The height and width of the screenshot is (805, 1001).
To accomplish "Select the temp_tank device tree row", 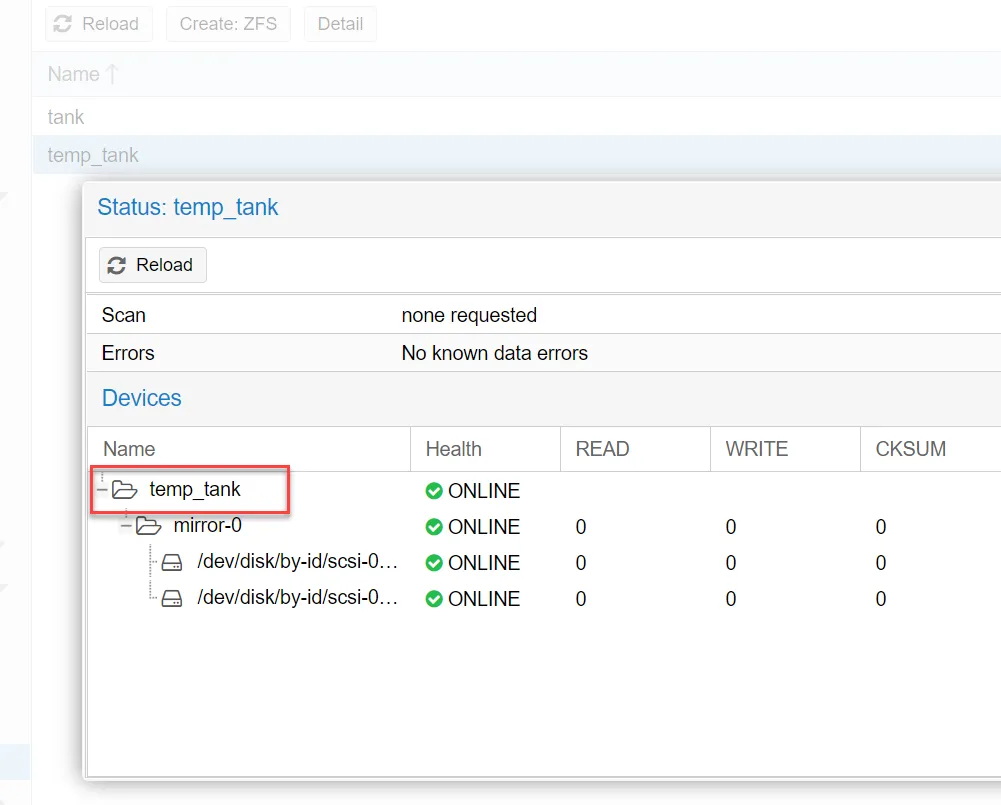I will click(x=544, y=490).
